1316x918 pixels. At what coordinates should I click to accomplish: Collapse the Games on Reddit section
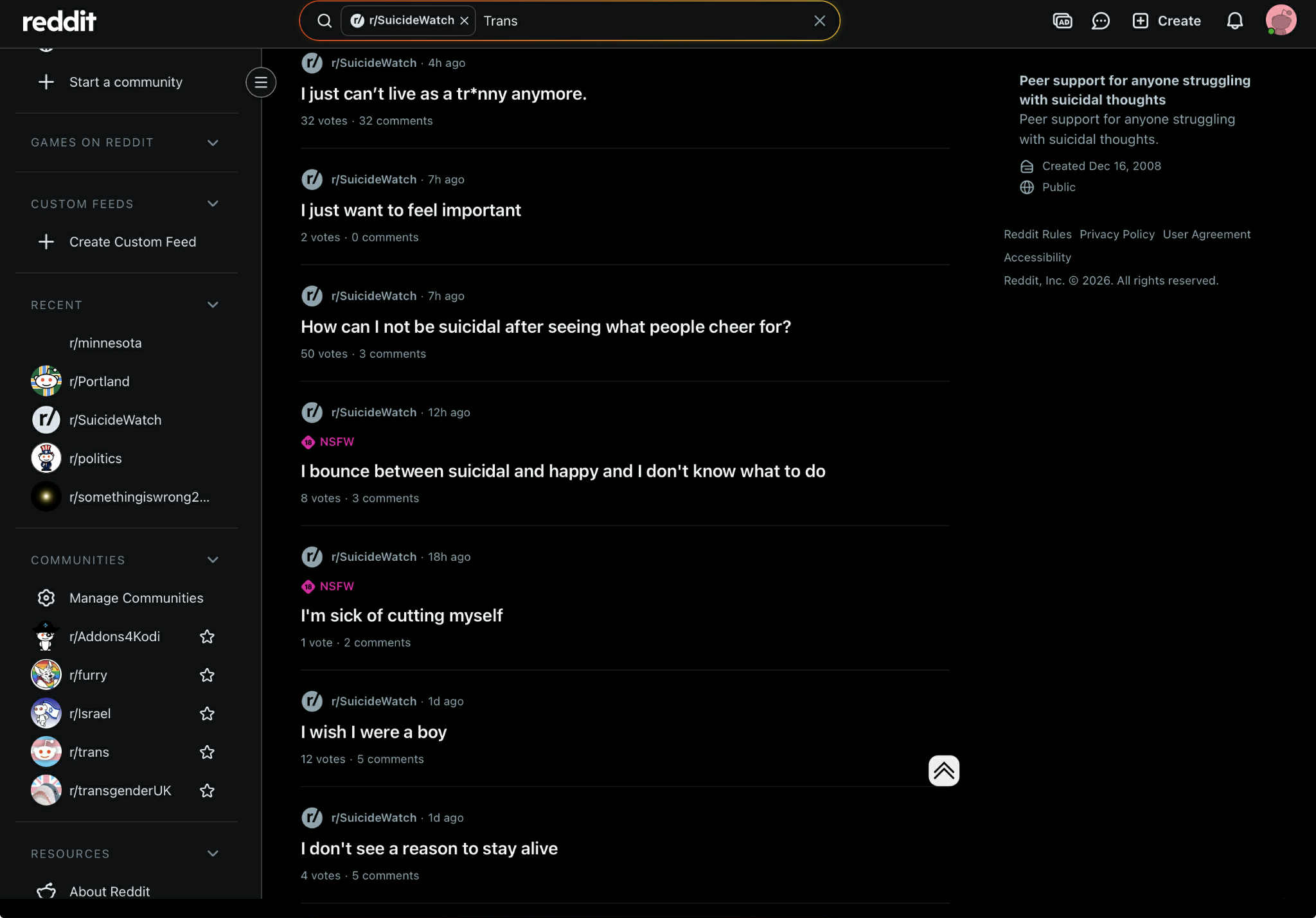[x=213, y=143]
